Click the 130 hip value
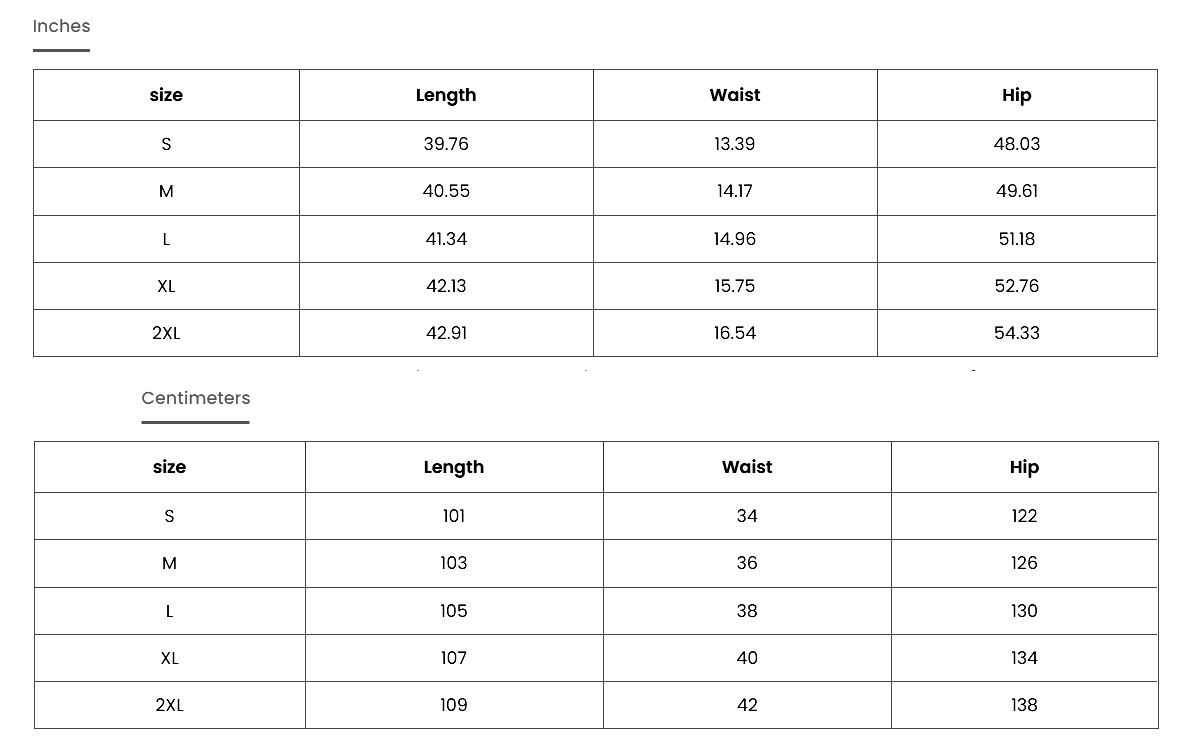Image resolution: width=1189 pixels, height=747 pixels. coord(1024,611)
